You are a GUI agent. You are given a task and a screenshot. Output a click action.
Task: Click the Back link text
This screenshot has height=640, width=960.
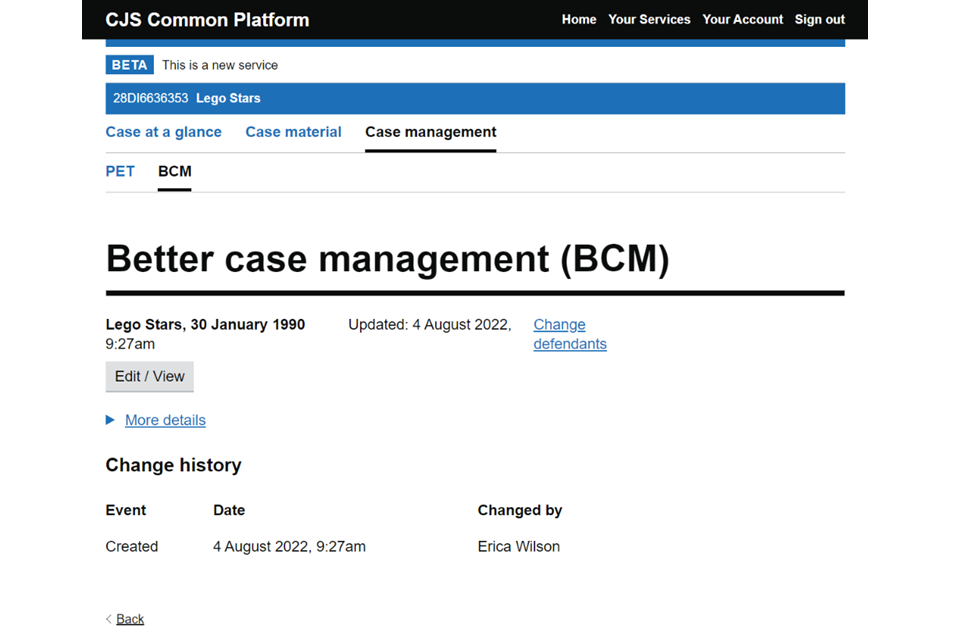pyautogui.click(x=130, y=619)
